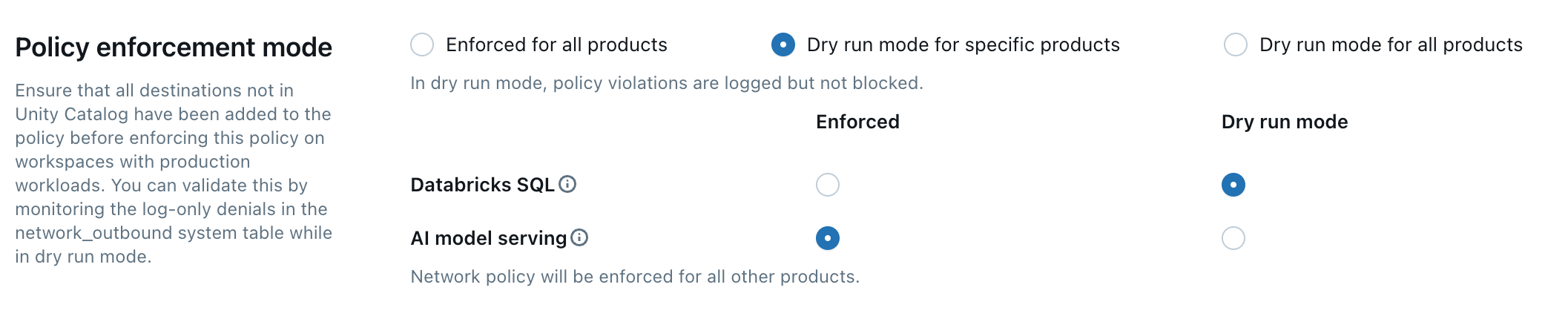1568x316 pixels.
Task: Pick the Dry run mode radio for Databricks SQL
Action: point(1233,185)
